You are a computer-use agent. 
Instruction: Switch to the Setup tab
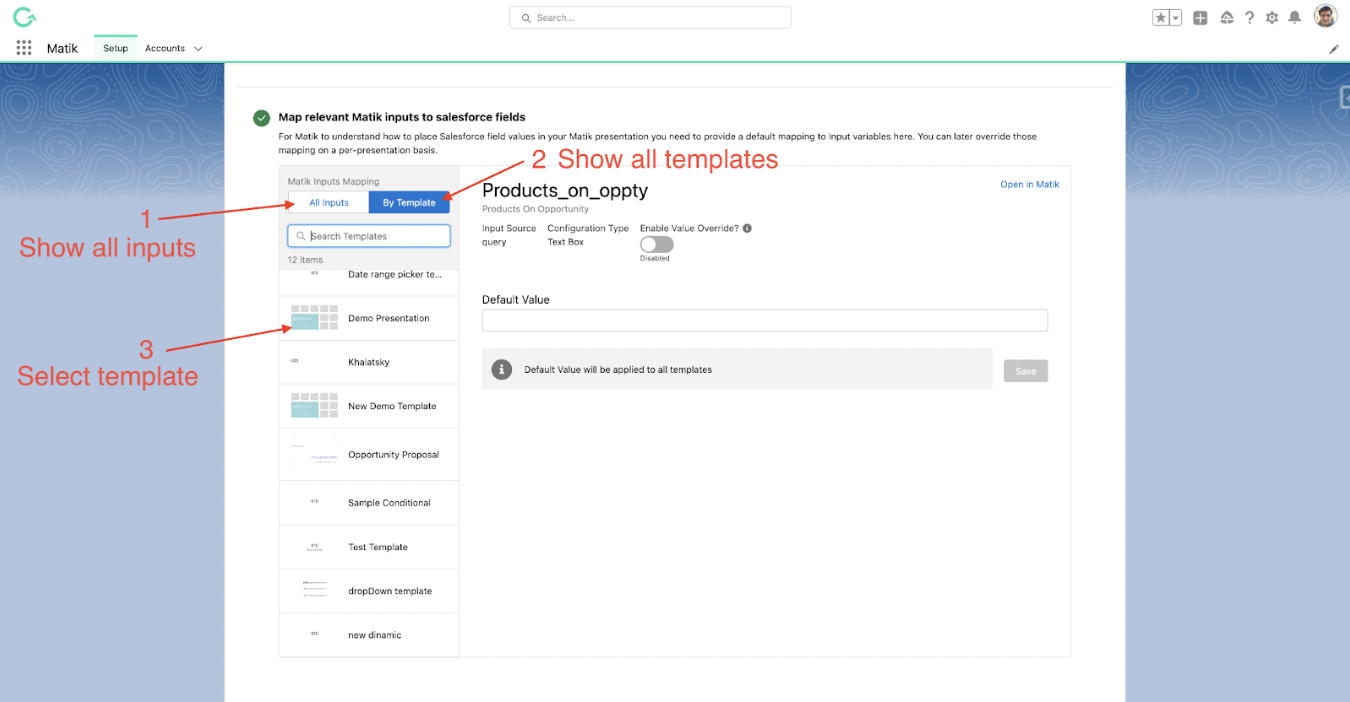point(116,48)
